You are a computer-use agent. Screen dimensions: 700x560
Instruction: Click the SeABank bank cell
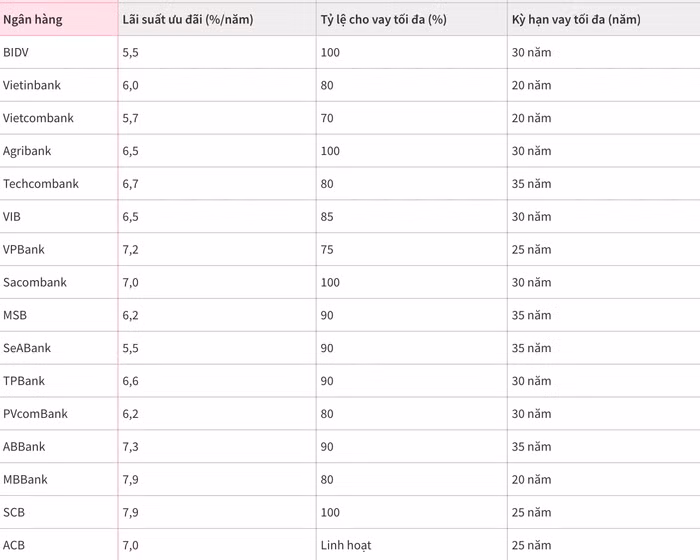click(27, 348)
